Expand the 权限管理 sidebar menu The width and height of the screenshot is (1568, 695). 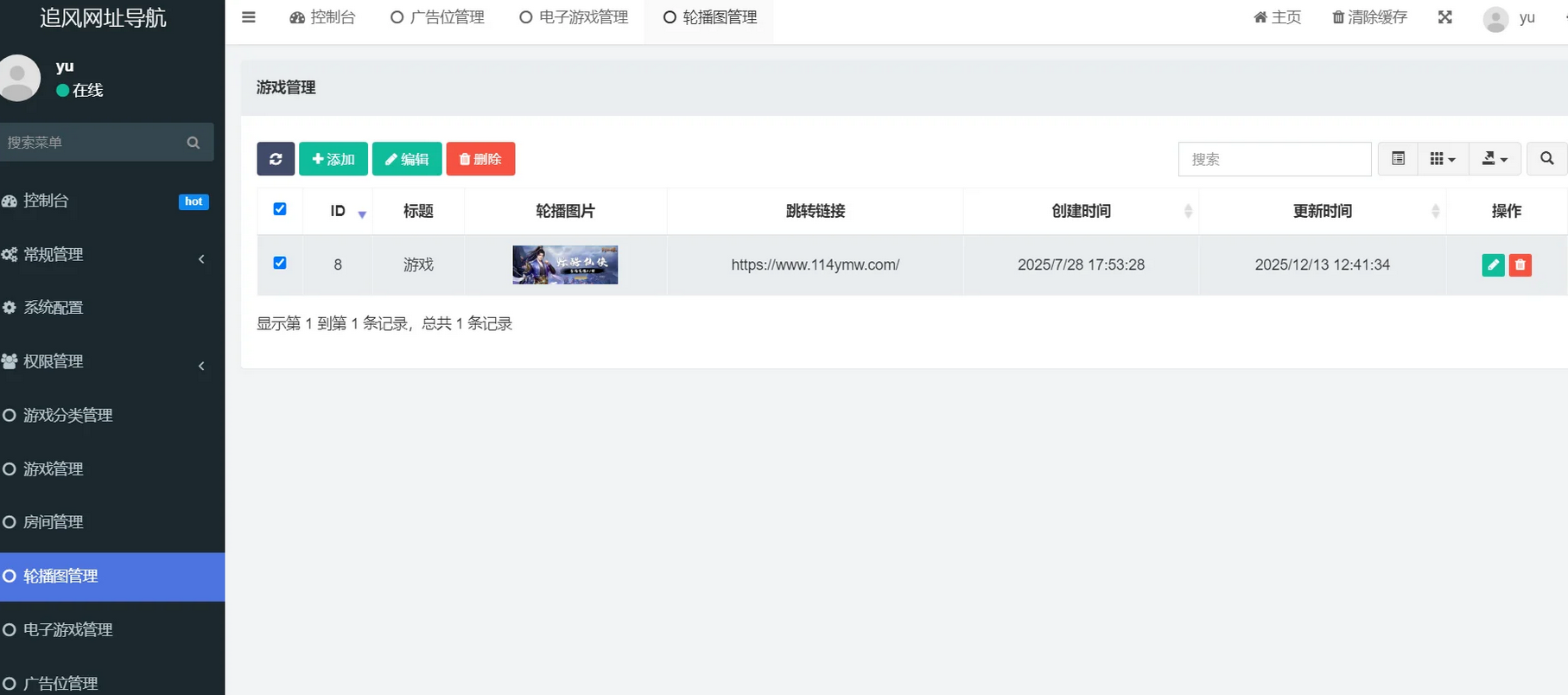coord(112,361)
